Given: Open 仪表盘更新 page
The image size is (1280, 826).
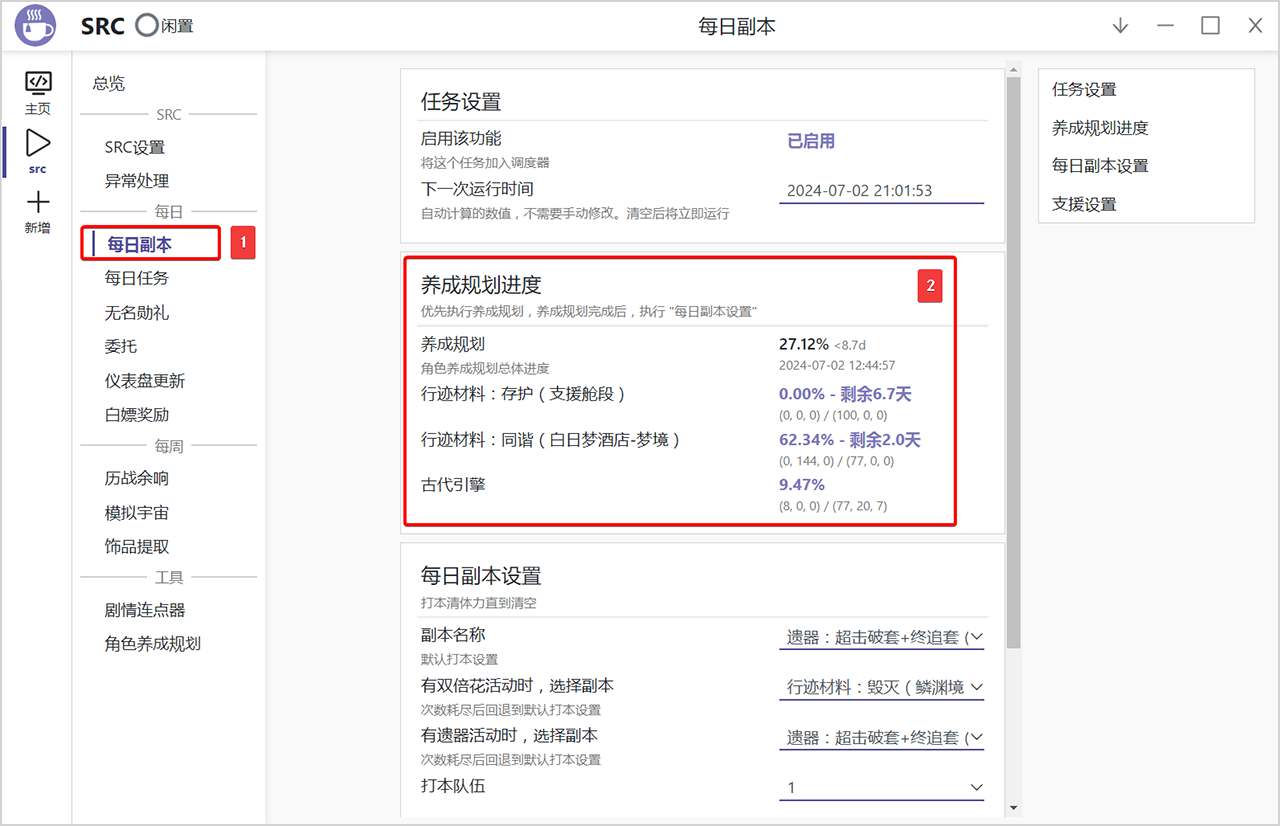Looking at the screenshot, I should coord(145,381).
